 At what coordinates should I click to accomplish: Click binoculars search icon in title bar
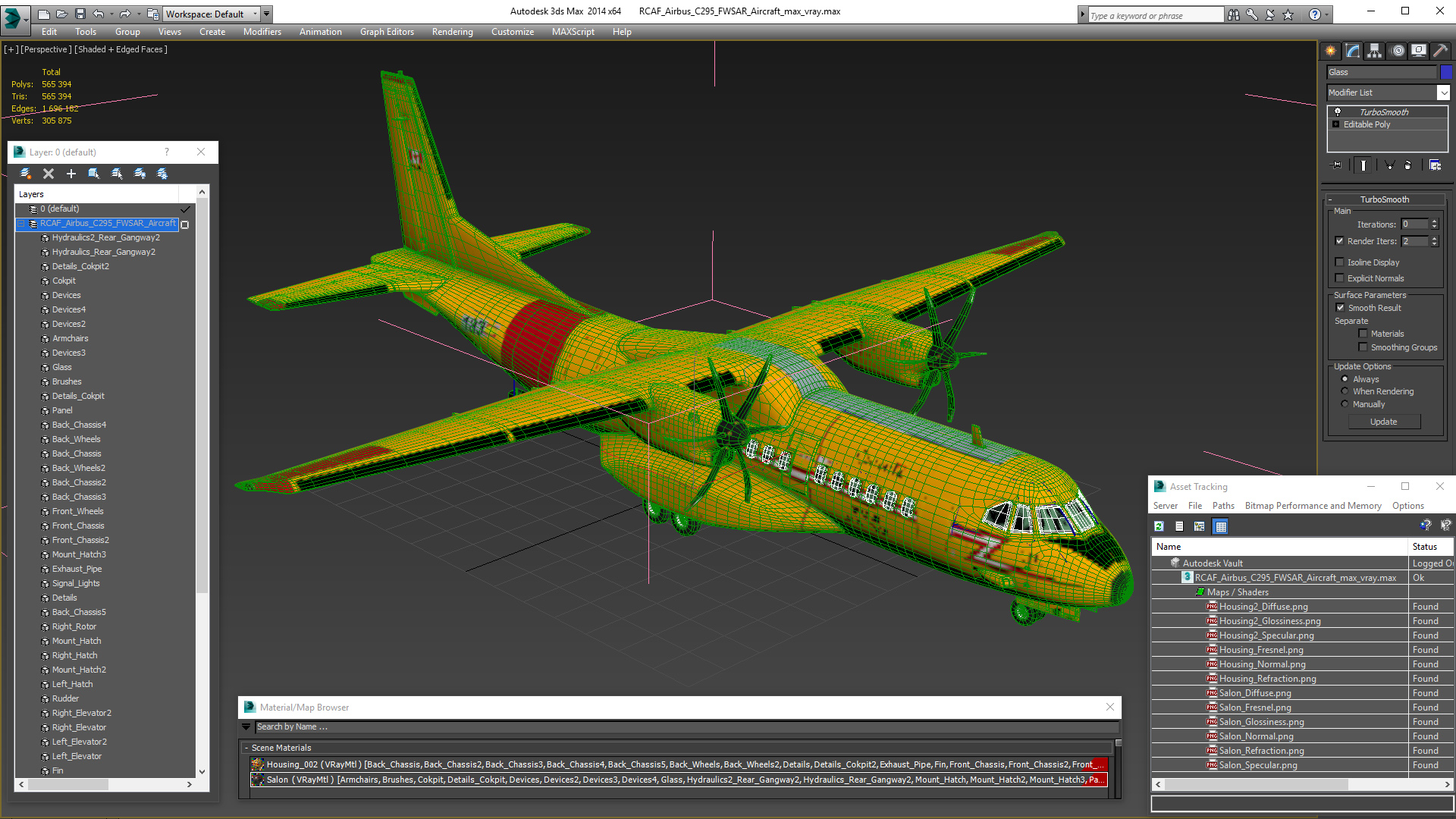[1234, 14]
